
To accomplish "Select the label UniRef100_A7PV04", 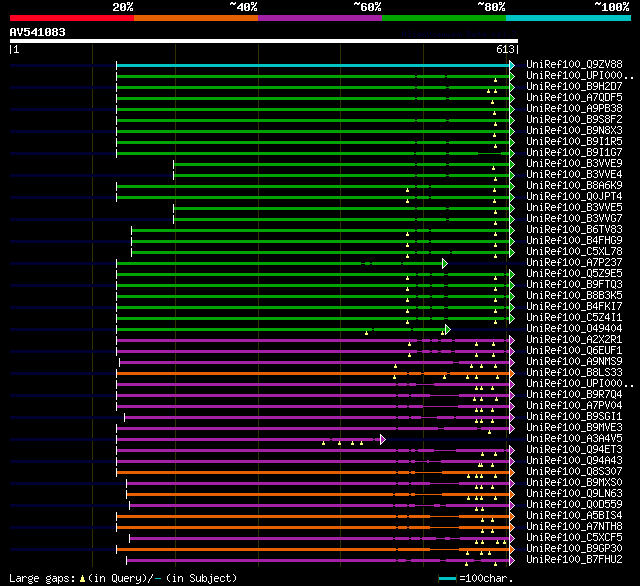I will point(574,406).
